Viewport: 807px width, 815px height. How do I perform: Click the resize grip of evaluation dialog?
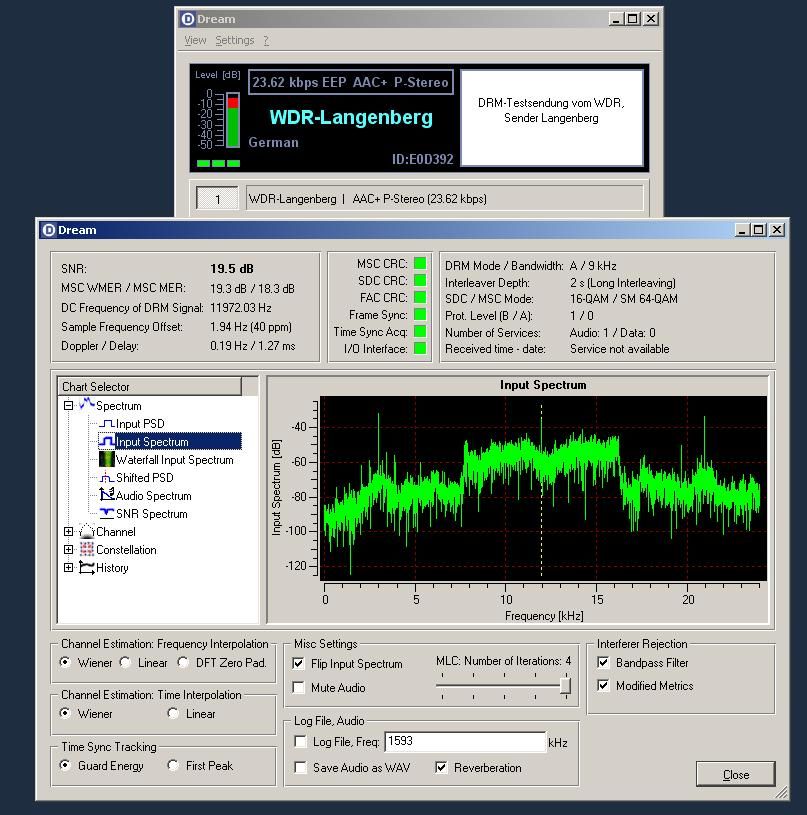click(x=781, y=792)
